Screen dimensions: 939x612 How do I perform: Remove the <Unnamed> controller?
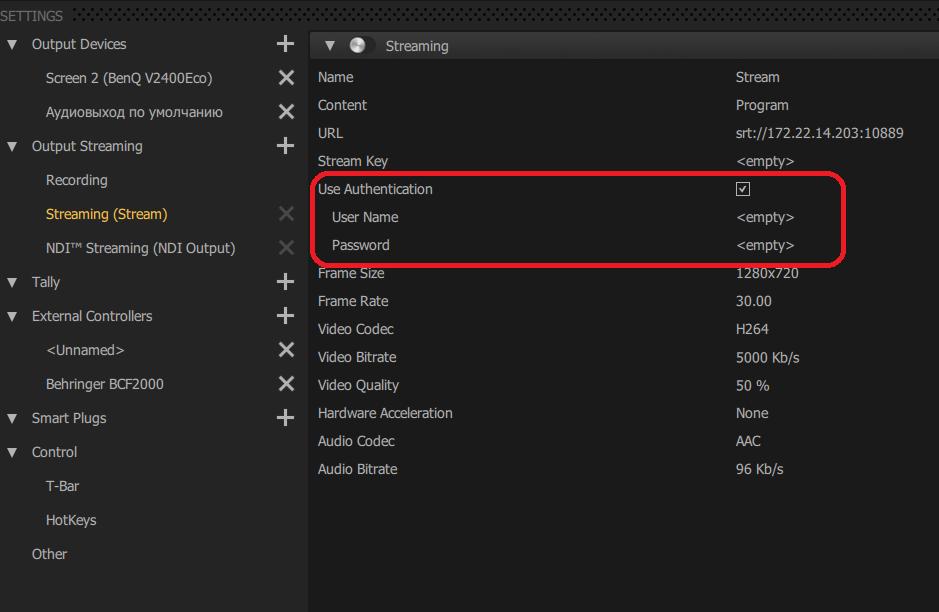(286, 350)
